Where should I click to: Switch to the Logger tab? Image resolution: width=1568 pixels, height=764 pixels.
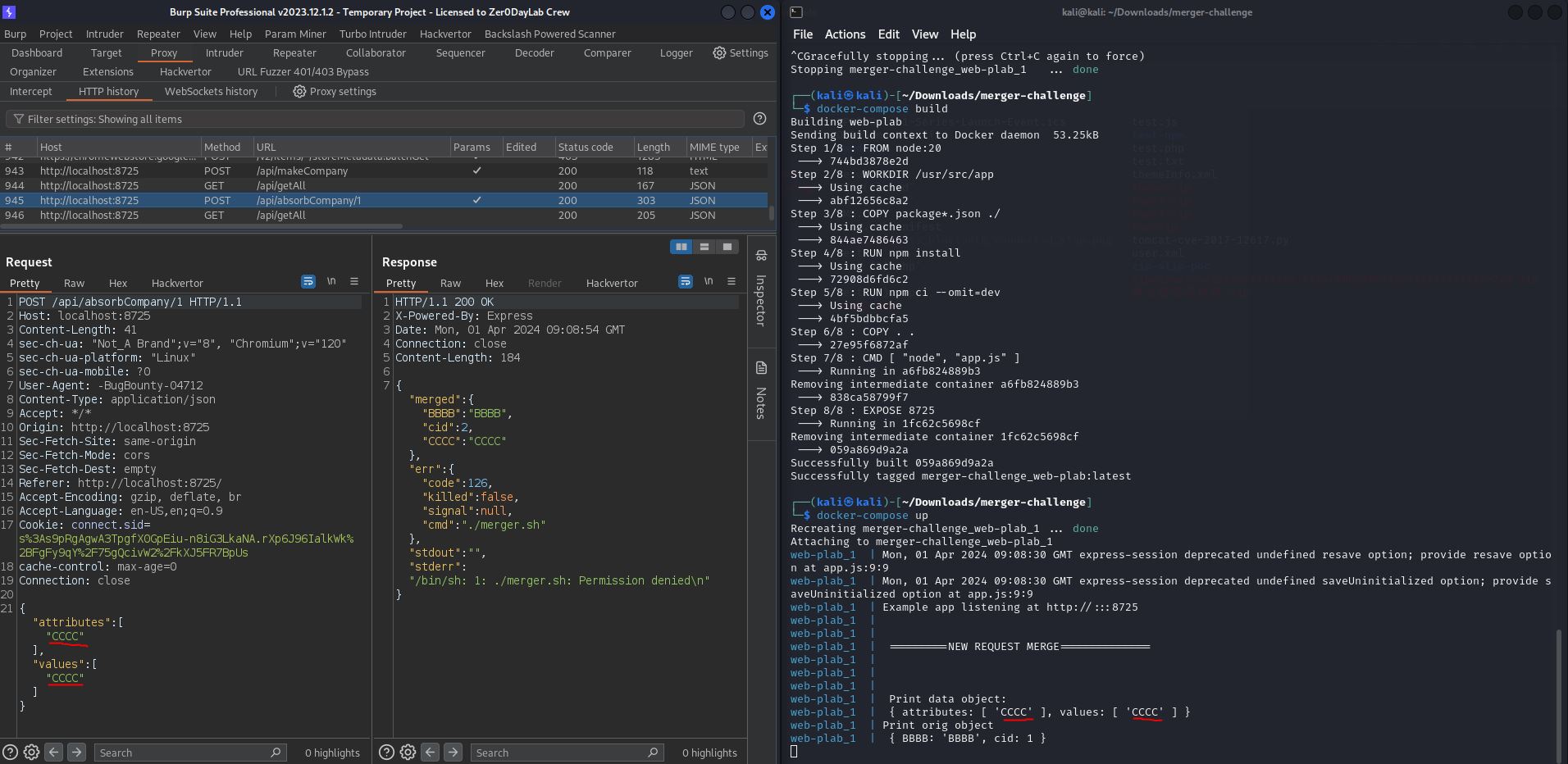(x=677, y=52)
